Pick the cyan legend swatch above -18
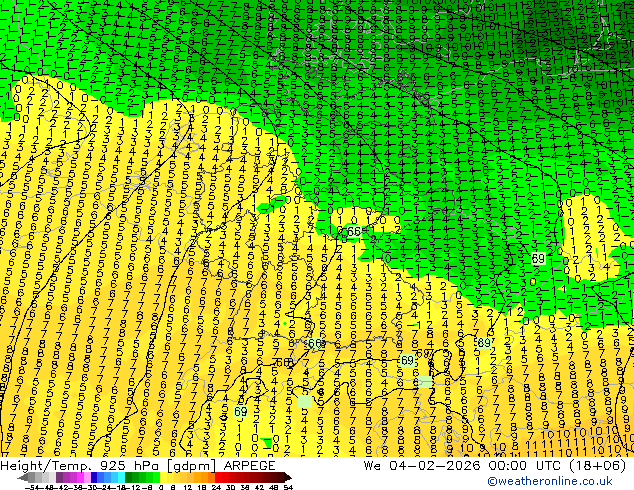This screenshot has height=490, width=634. click(x=121, y=477)
